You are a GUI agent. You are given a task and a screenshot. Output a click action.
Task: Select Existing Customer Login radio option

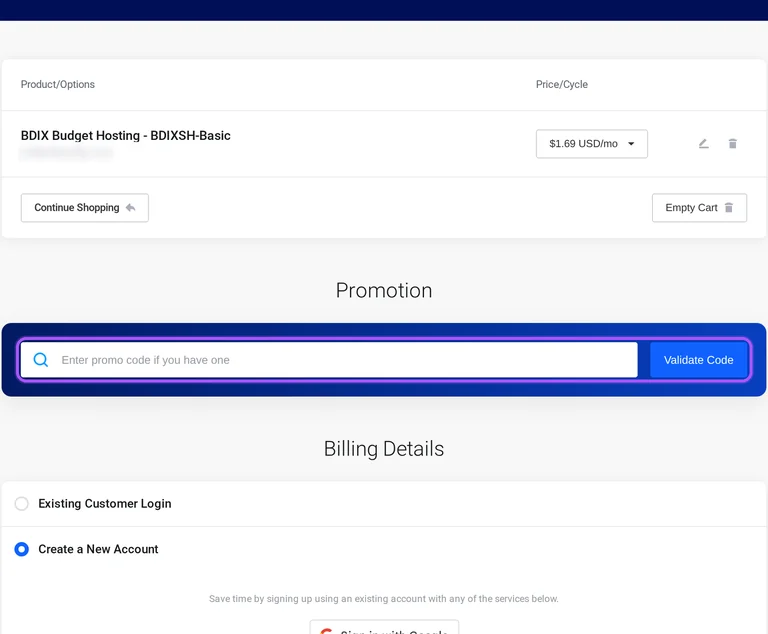(22, 503)
